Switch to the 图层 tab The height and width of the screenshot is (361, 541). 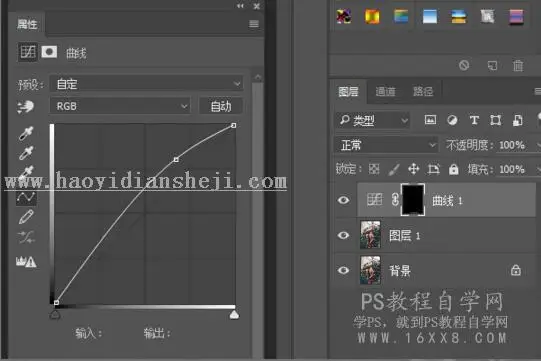tap(348, 92)
